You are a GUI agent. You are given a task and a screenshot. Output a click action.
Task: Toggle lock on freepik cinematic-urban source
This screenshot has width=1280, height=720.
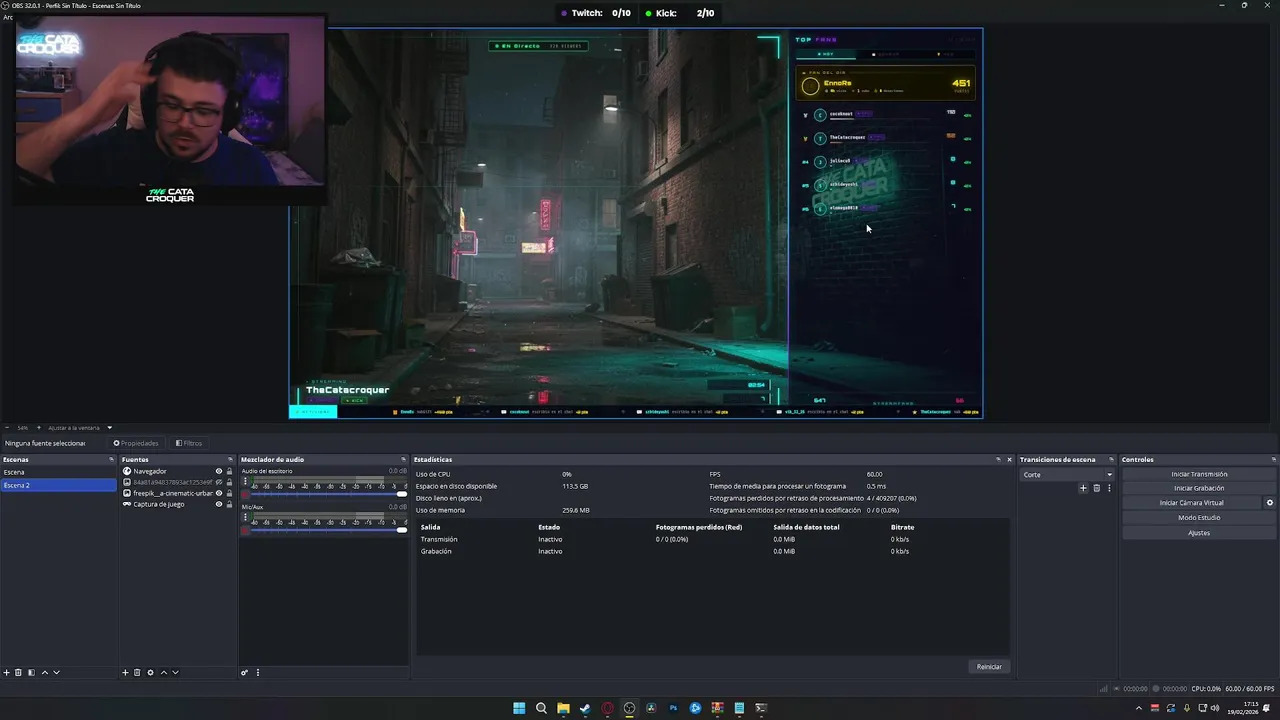(x=229, y=493)
